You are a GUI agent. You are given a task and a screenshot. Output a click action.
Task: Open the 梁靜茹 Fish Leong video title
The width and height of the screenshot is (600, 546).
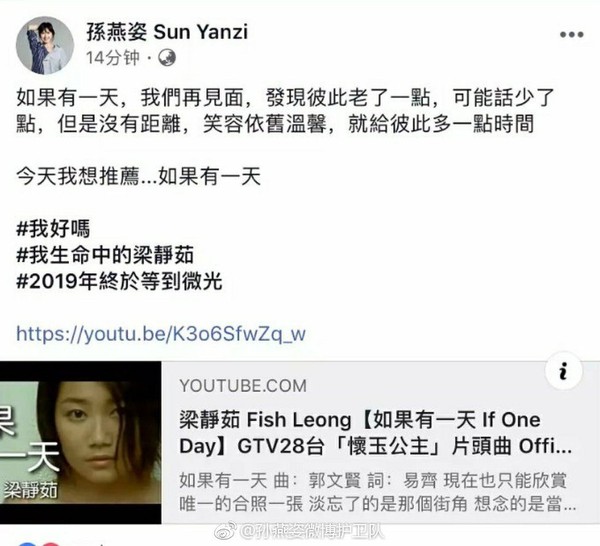point(375,433)
